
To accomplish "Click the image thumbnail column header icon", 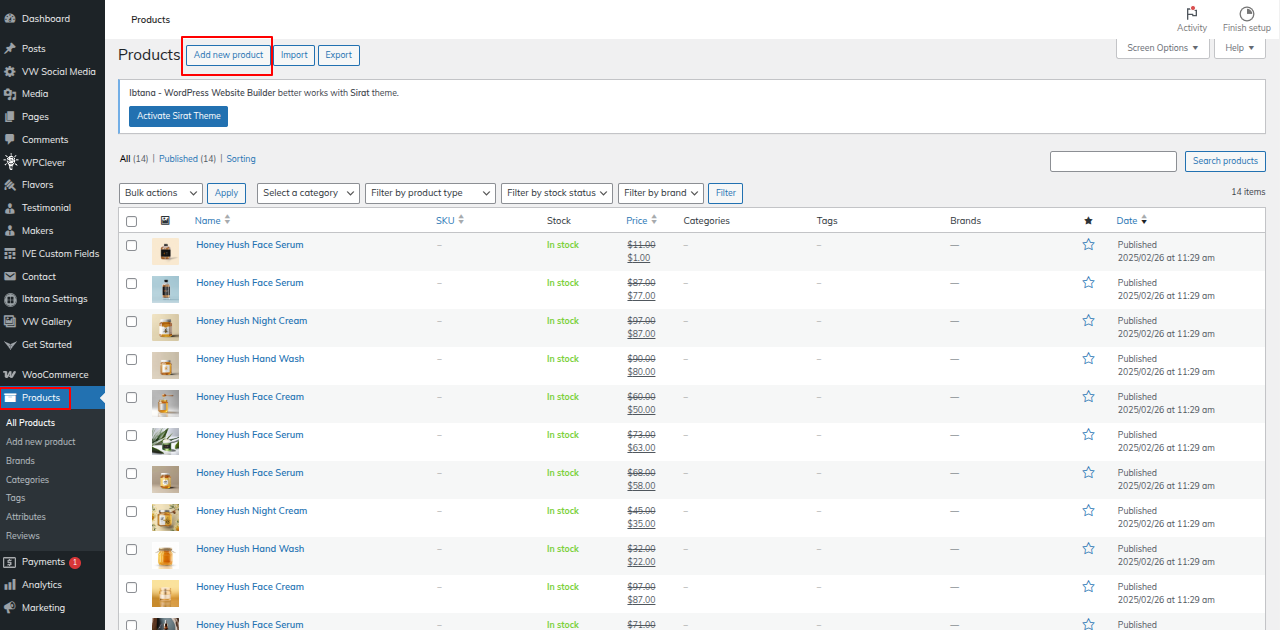I will [165, 221].
